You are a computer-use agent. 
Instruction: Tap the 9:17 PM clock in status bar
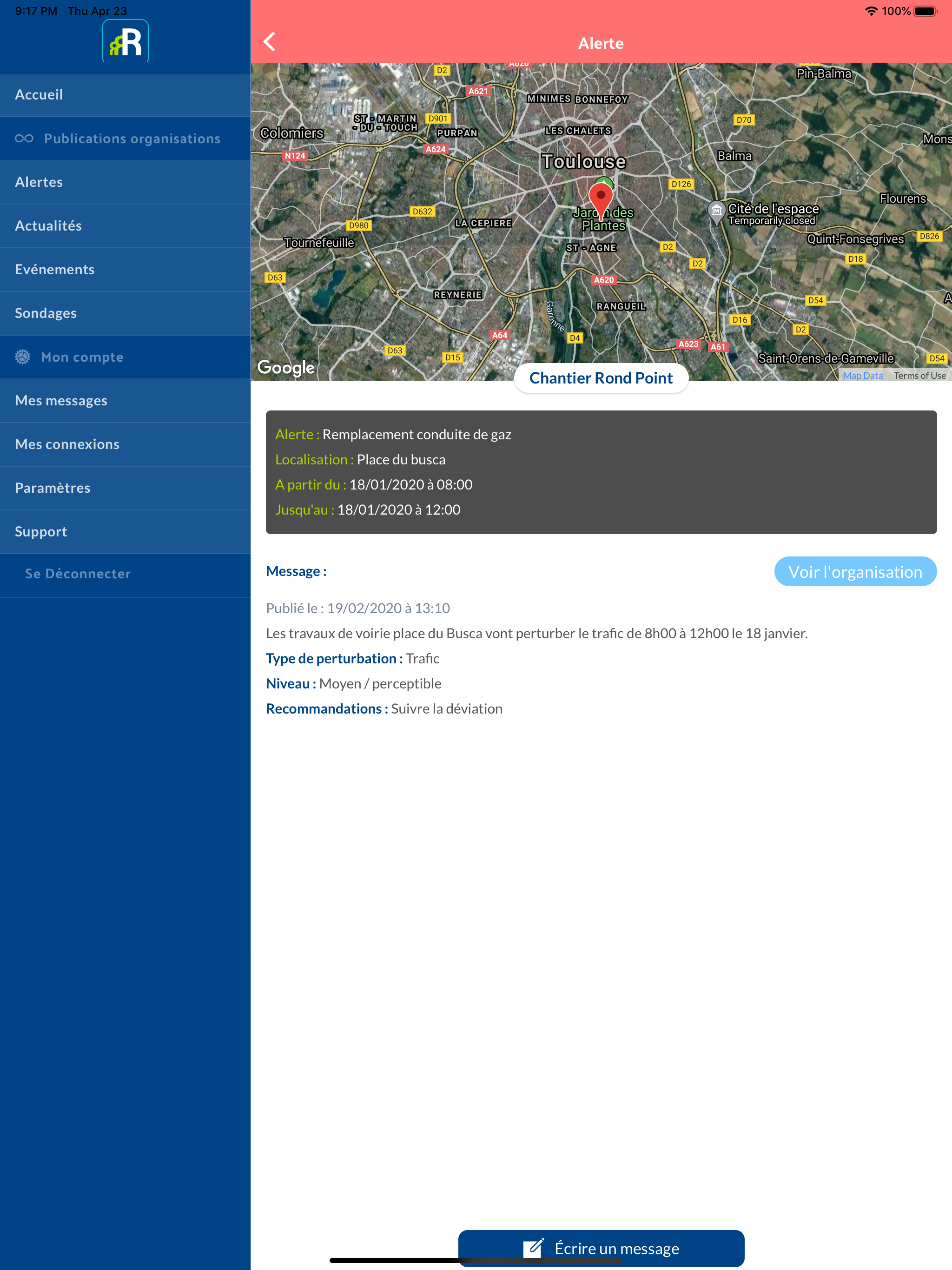[x=36, y=11]
